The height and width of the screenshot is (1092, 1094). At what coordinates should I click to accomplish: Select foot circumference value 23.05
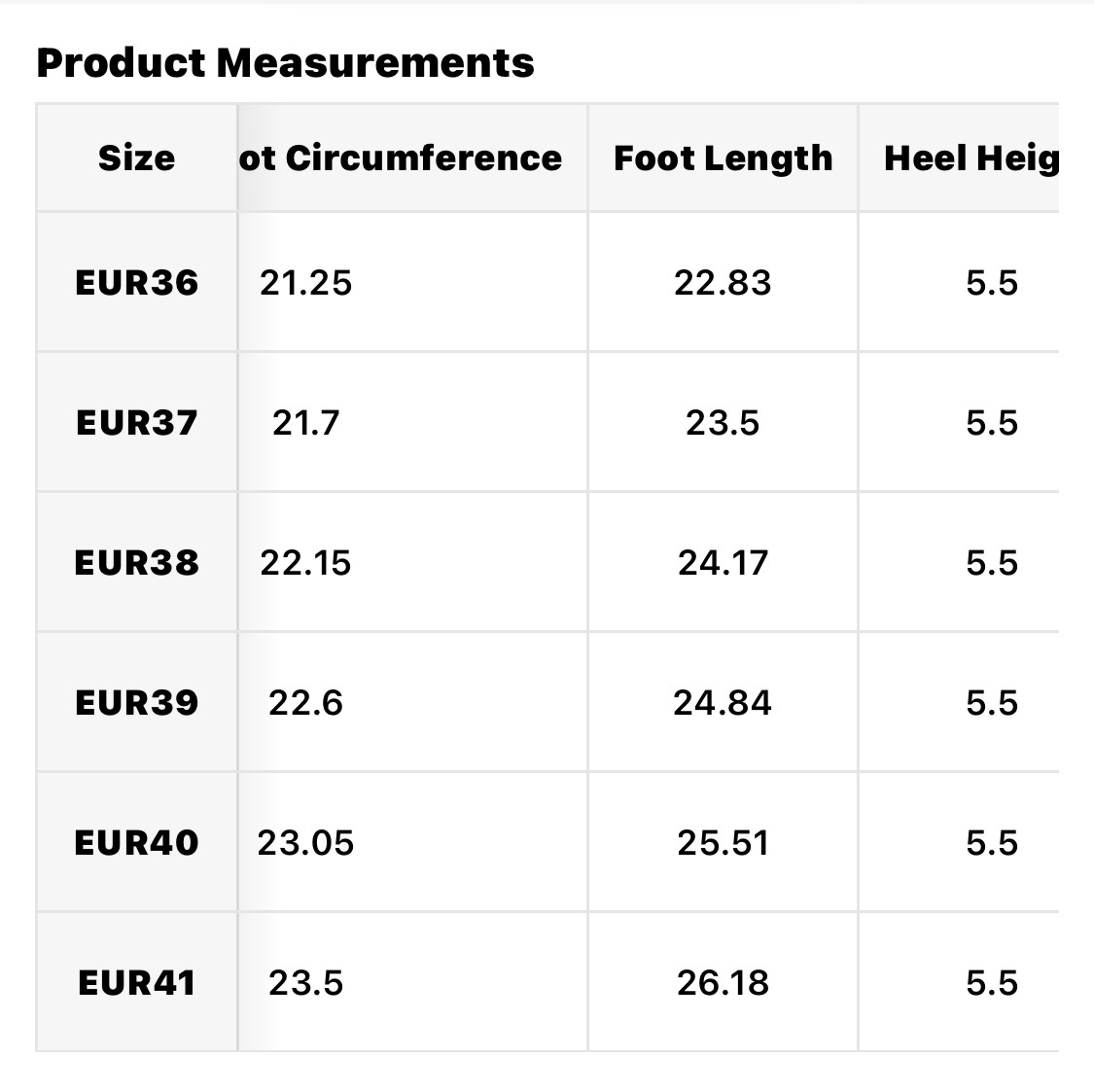(x=305, y=843)
